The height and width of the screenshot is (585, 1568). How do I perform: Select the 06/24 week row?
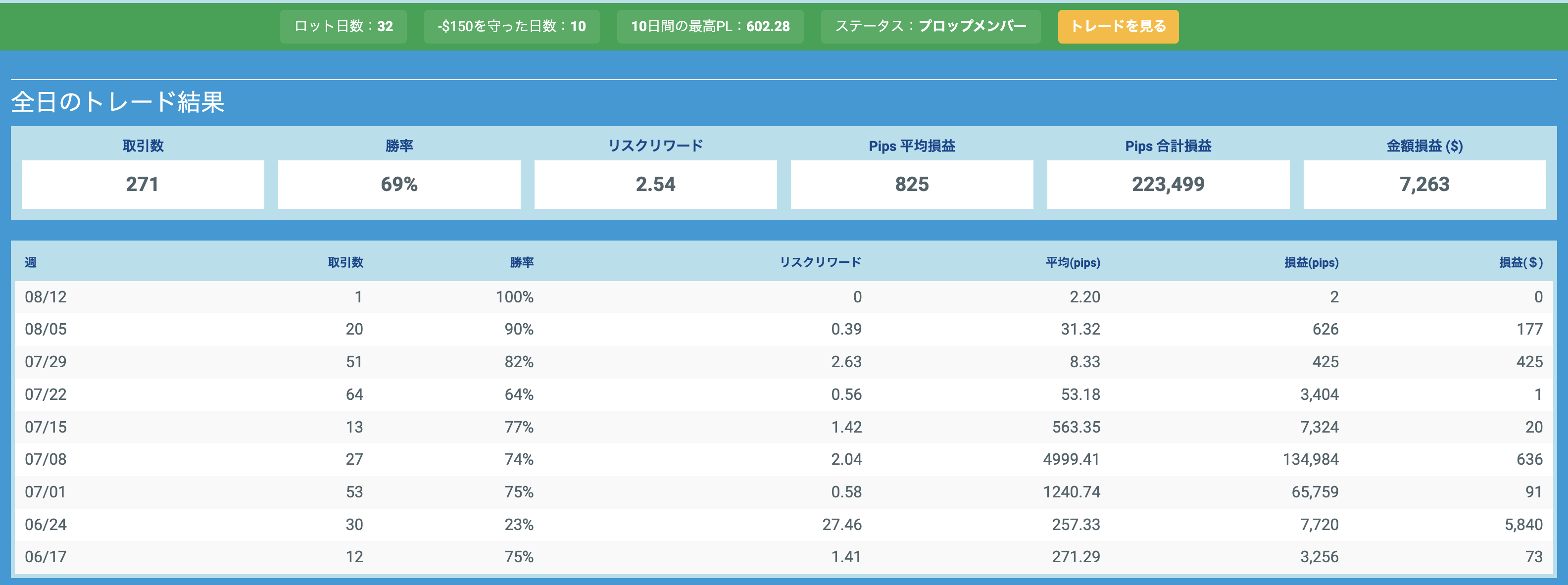point(784,525)
